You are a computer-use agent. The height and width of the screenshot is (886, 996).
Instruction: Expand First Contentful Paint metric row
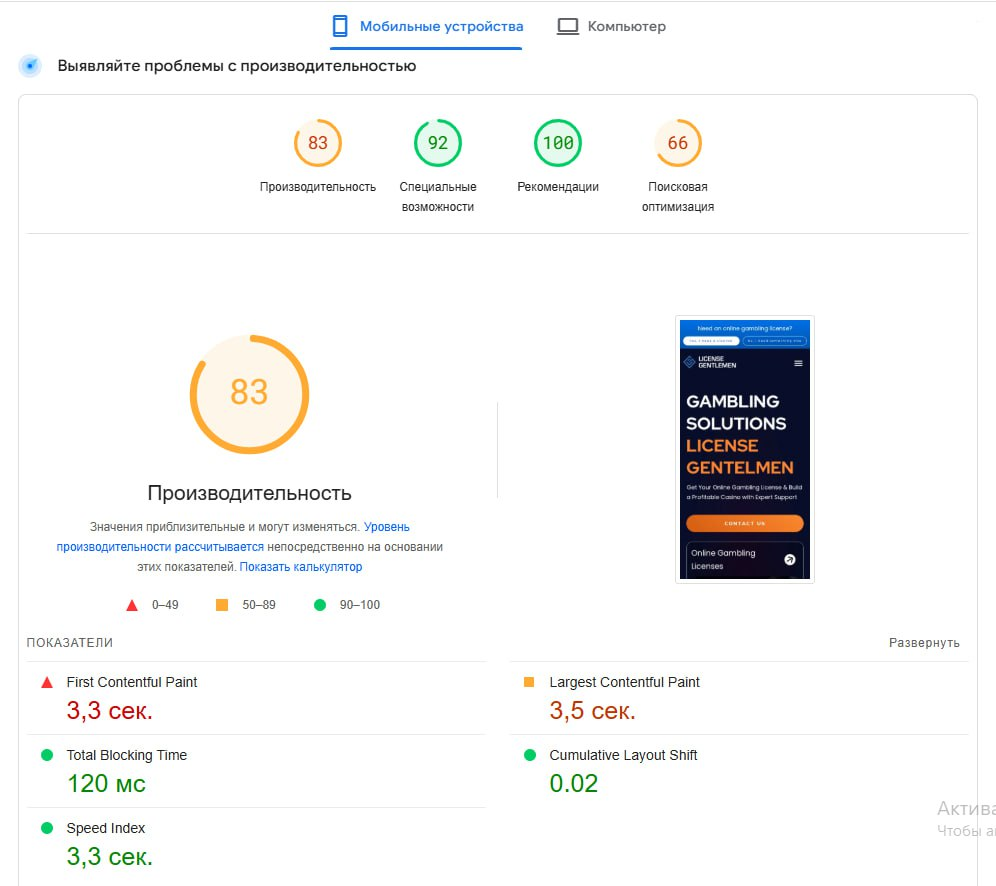coord(132,682)
